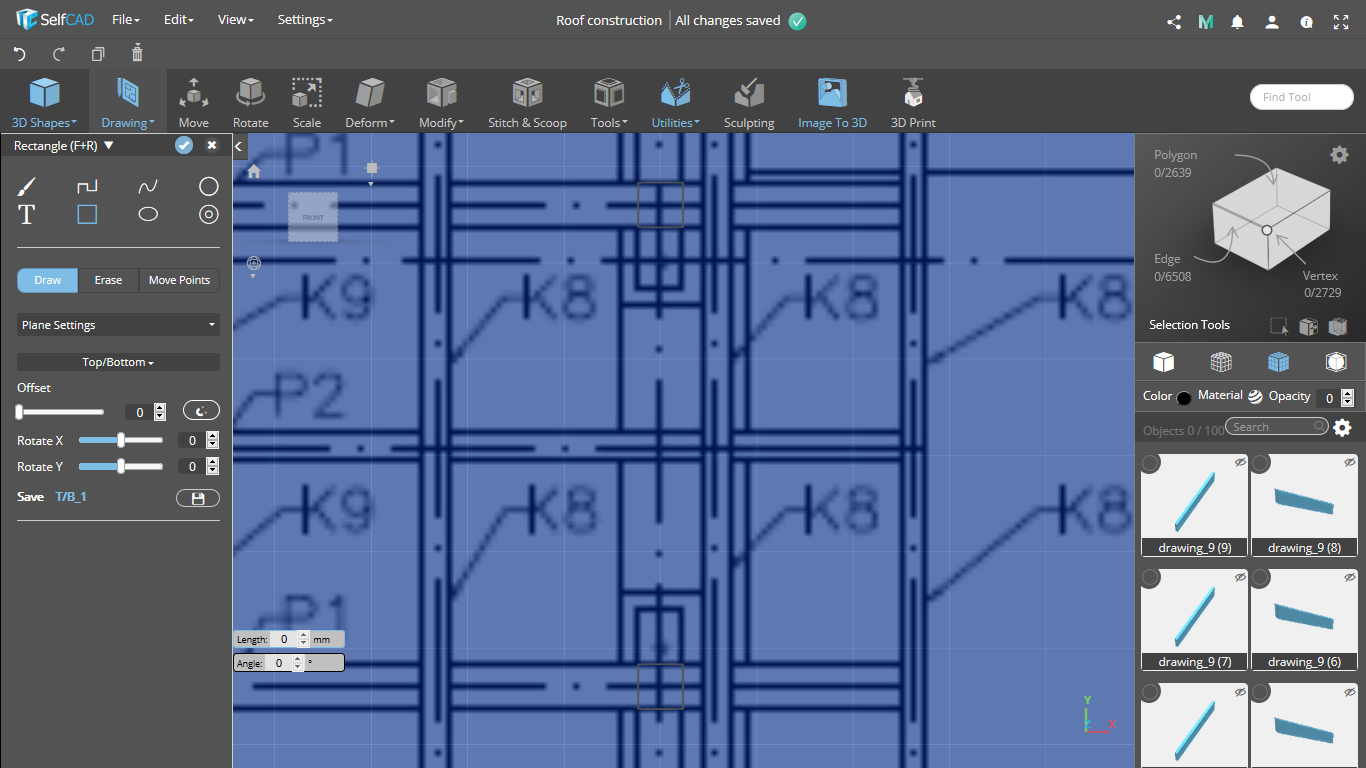Open the Color swatch picker
The image size is (1366, 768).
tap(1184, 397)
